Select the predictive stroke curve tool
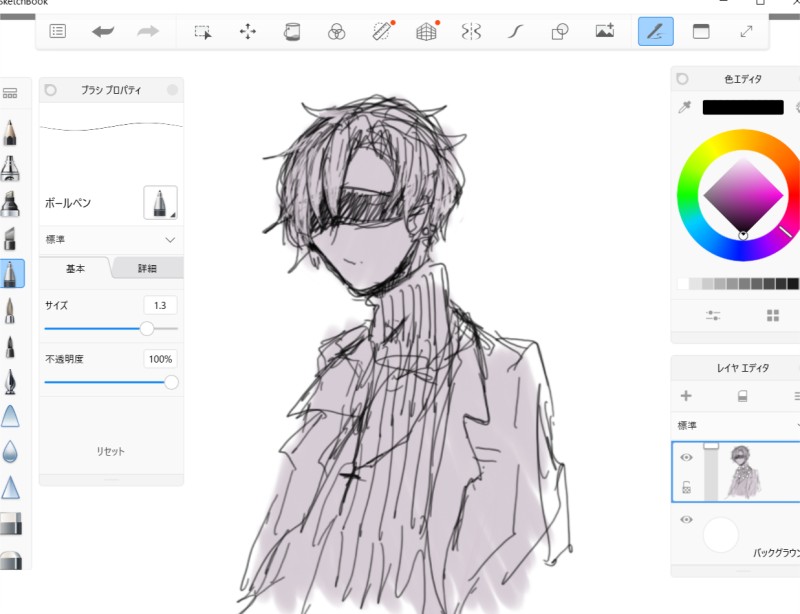Image resolution: width=800 pixels, height=614 pixels. point(515,32)
